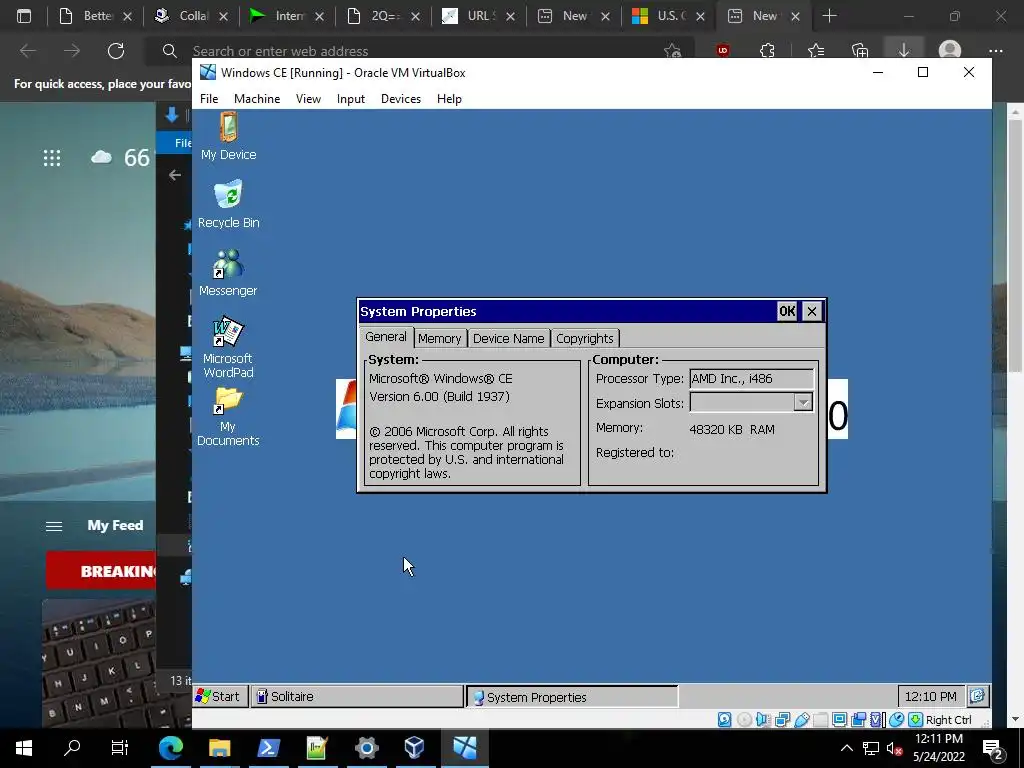Click the CE taskbar clock 12:10 PM
The image size is (1024, 768).
pos(931,696)
